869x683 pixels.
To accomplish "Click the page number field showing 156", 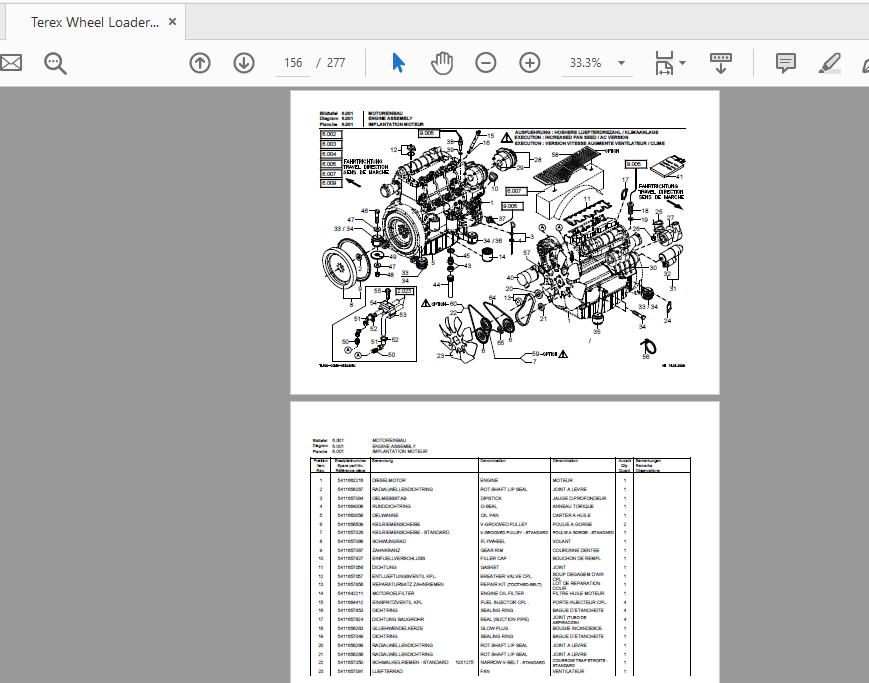I will [x=293, y=62].
